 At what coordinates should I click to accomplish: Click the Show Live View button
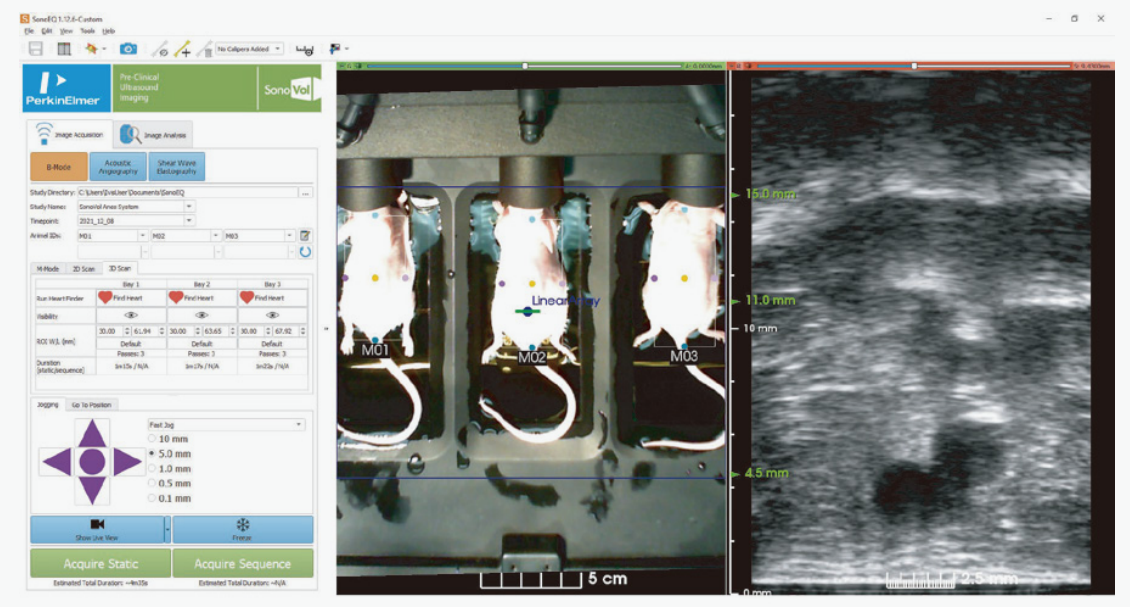97,530
